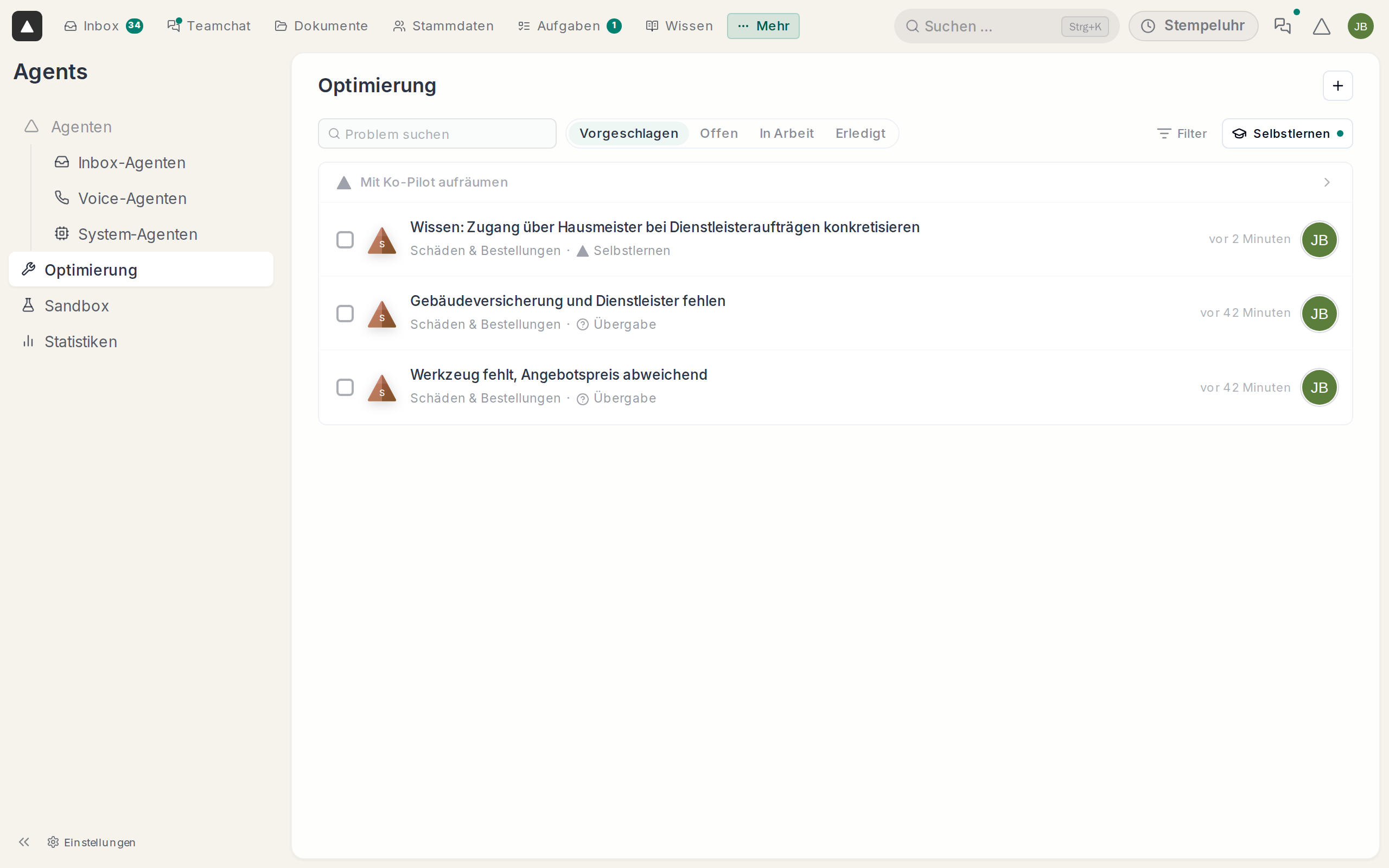Screen dimensions: 1389x868
Task: Expand Mit Ko-Pilot aufräumen chevron
Action: (x=1327, y=182)
